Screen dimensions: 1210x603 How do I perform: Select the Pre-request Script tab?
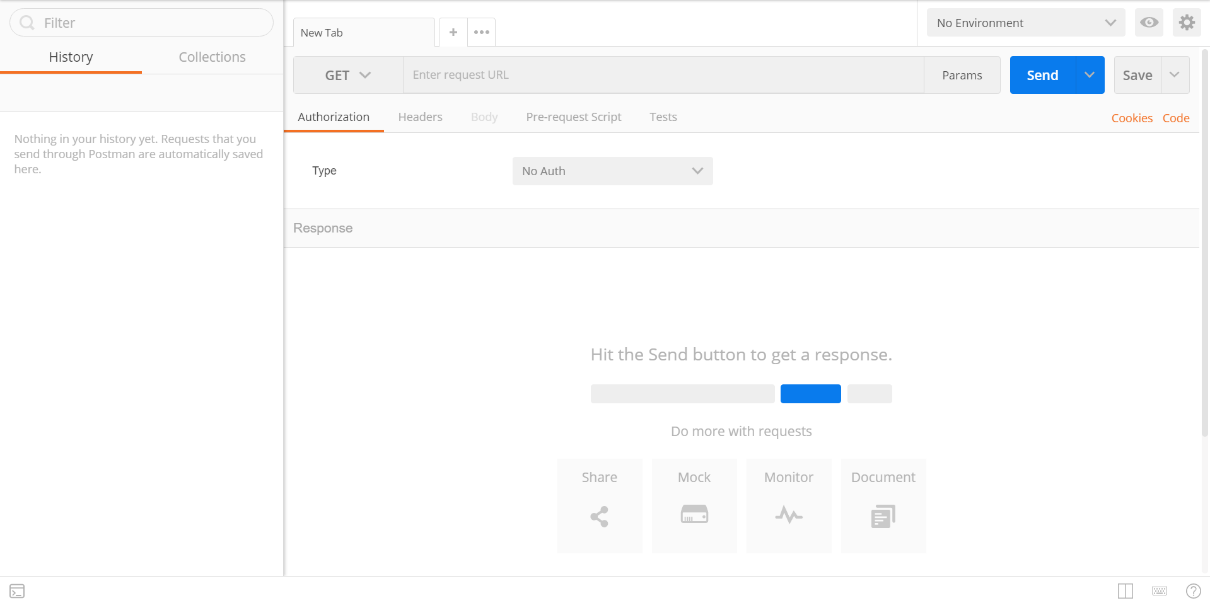click(x=574, y=117)
